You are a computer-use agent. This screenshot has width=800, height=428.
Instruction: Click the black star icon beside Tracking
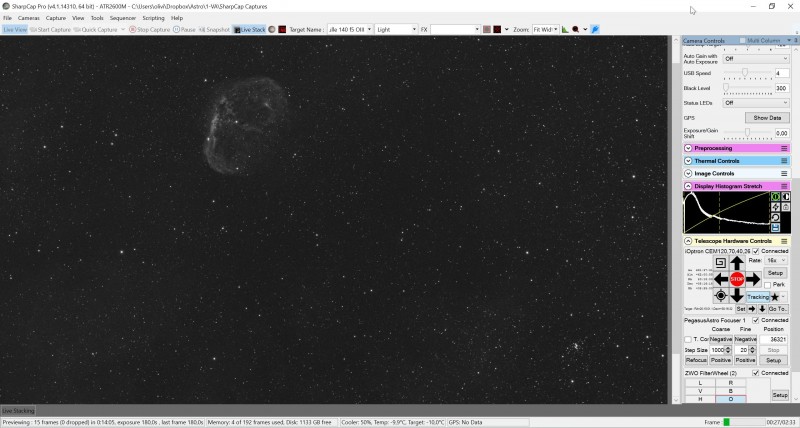pyautogui.click(x=774, y=297)
